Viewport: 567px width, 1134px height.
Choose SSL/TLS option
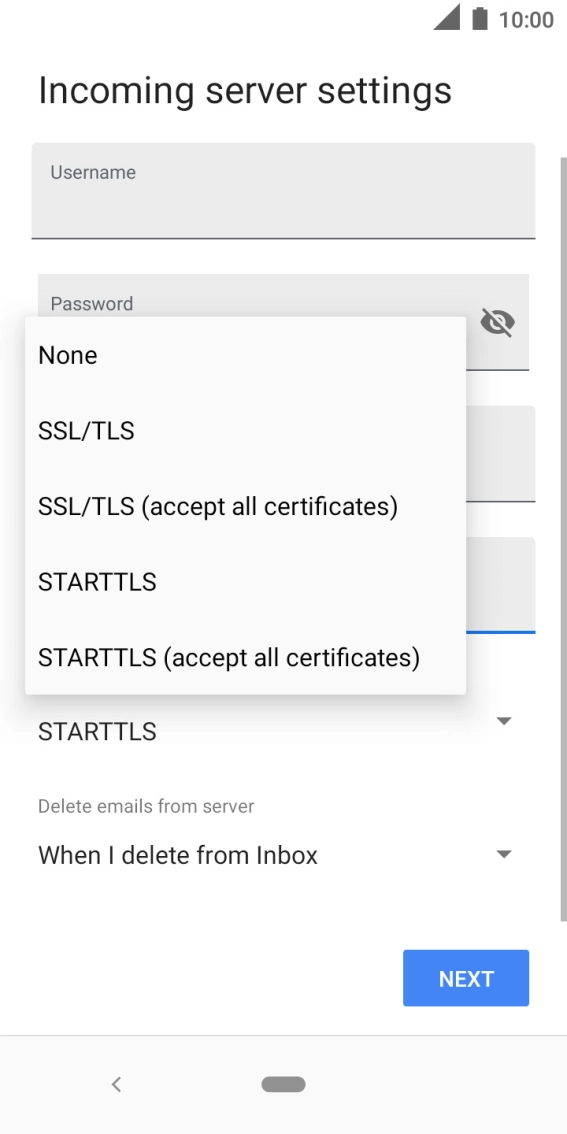click(x=245, y=431)
